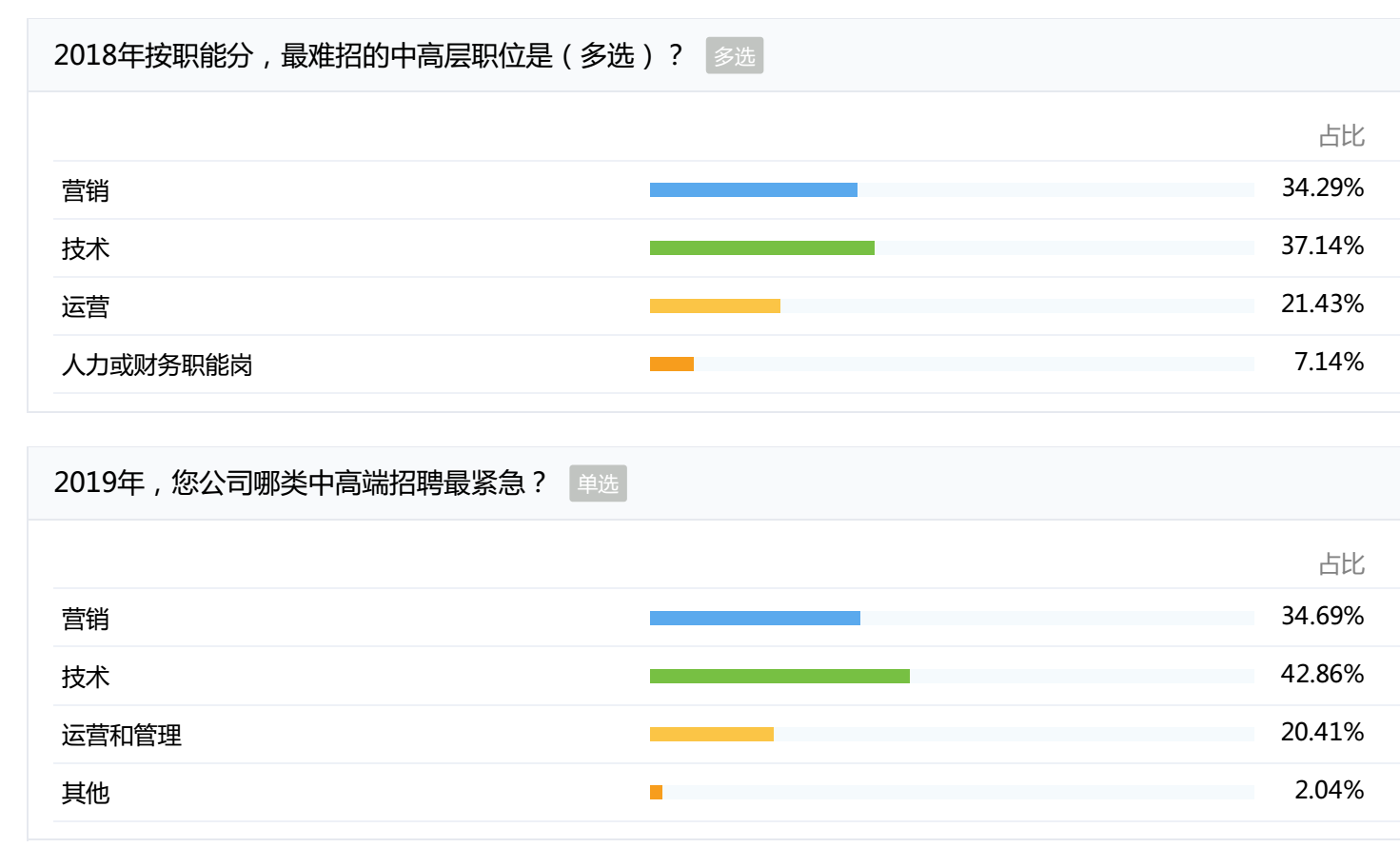Click the 其他 row label
The height and width of the screenshot is (867, 1400).
point(86,794)
